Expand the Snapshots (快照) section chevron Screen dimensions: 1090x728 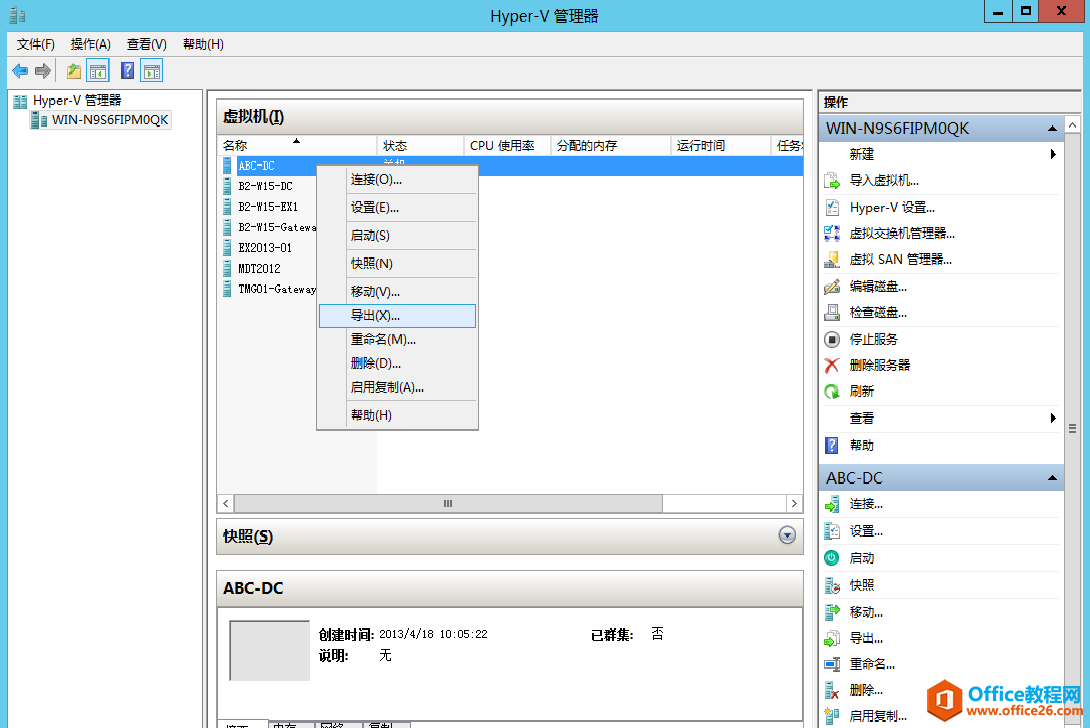pos(787,536)
